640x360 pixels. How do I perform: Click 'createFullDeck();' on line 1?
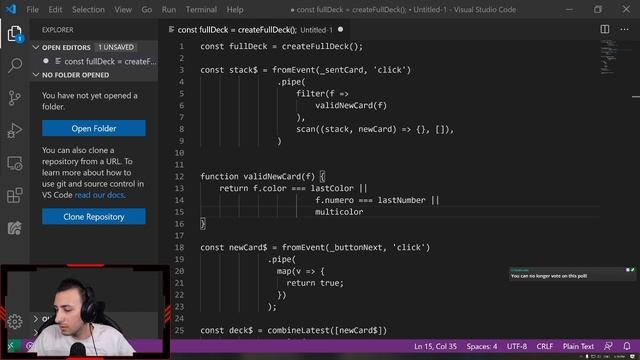(322, 46)
